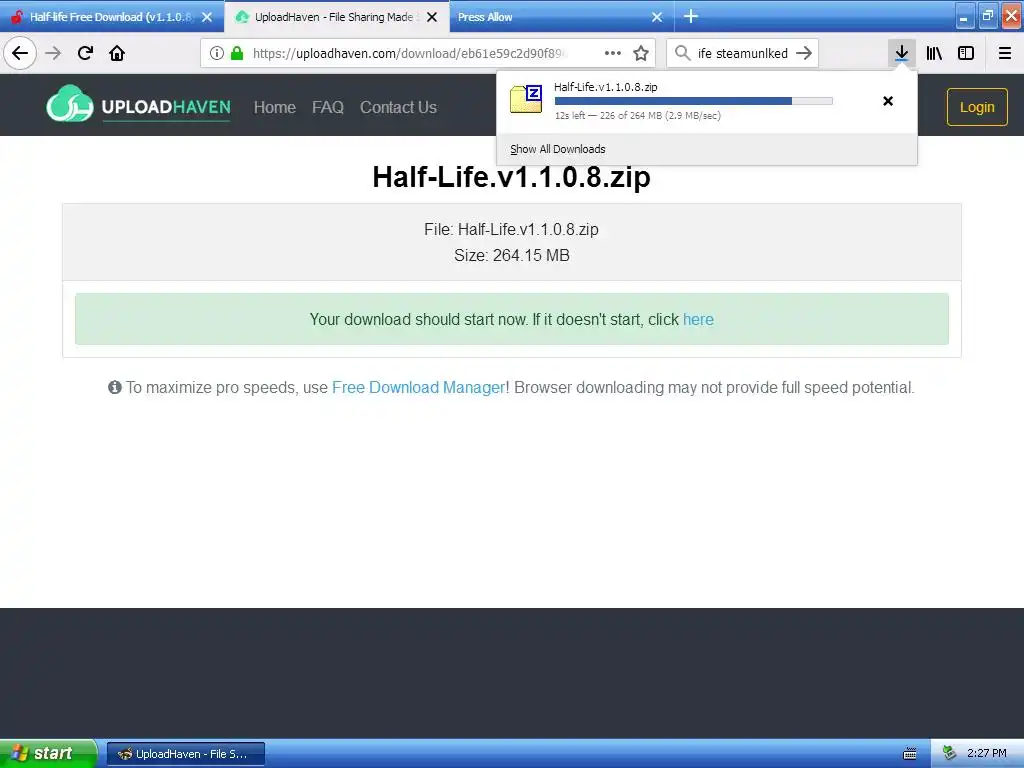Click 'File: Half-Life.v1.1.0.8.zip' text
This screenshot has height=768, width=1024.
point(511,229)
